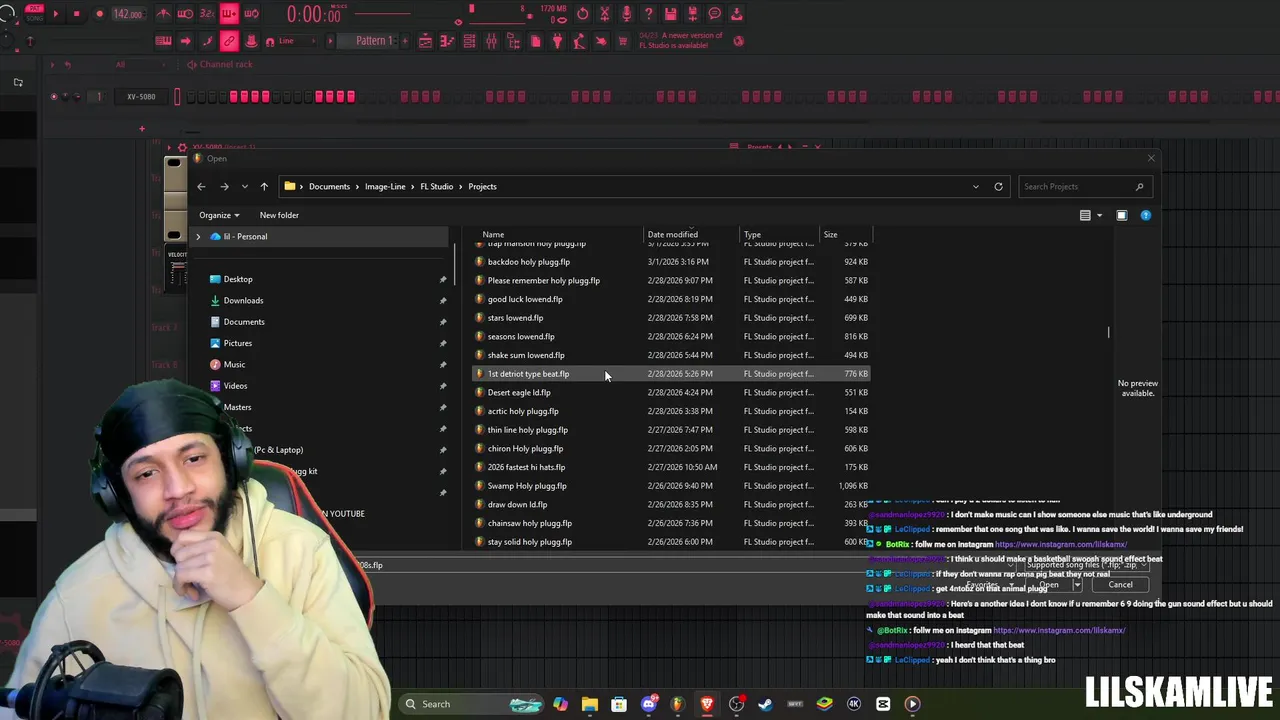Click the render/export audio icon
This screenshot has height=720, width=1280.
693,14
